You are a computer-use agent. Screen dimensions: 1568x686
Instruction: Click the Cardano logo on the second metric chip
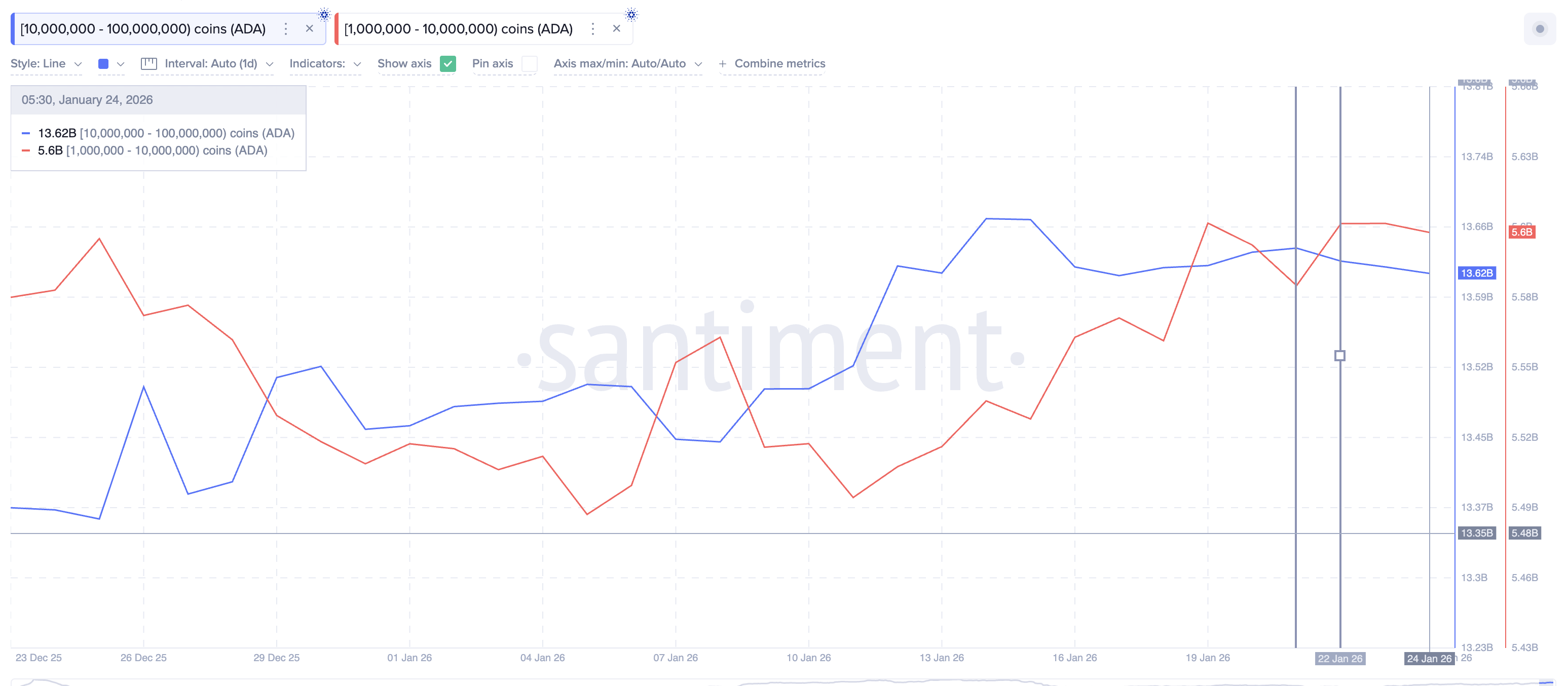coord(631,14)
